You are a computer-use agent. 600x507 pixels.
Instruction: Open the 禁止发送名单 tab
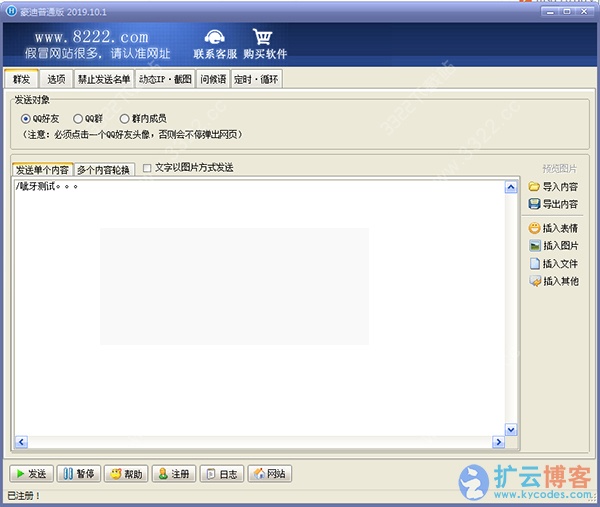pyautogui.click(x=104, y=79)
